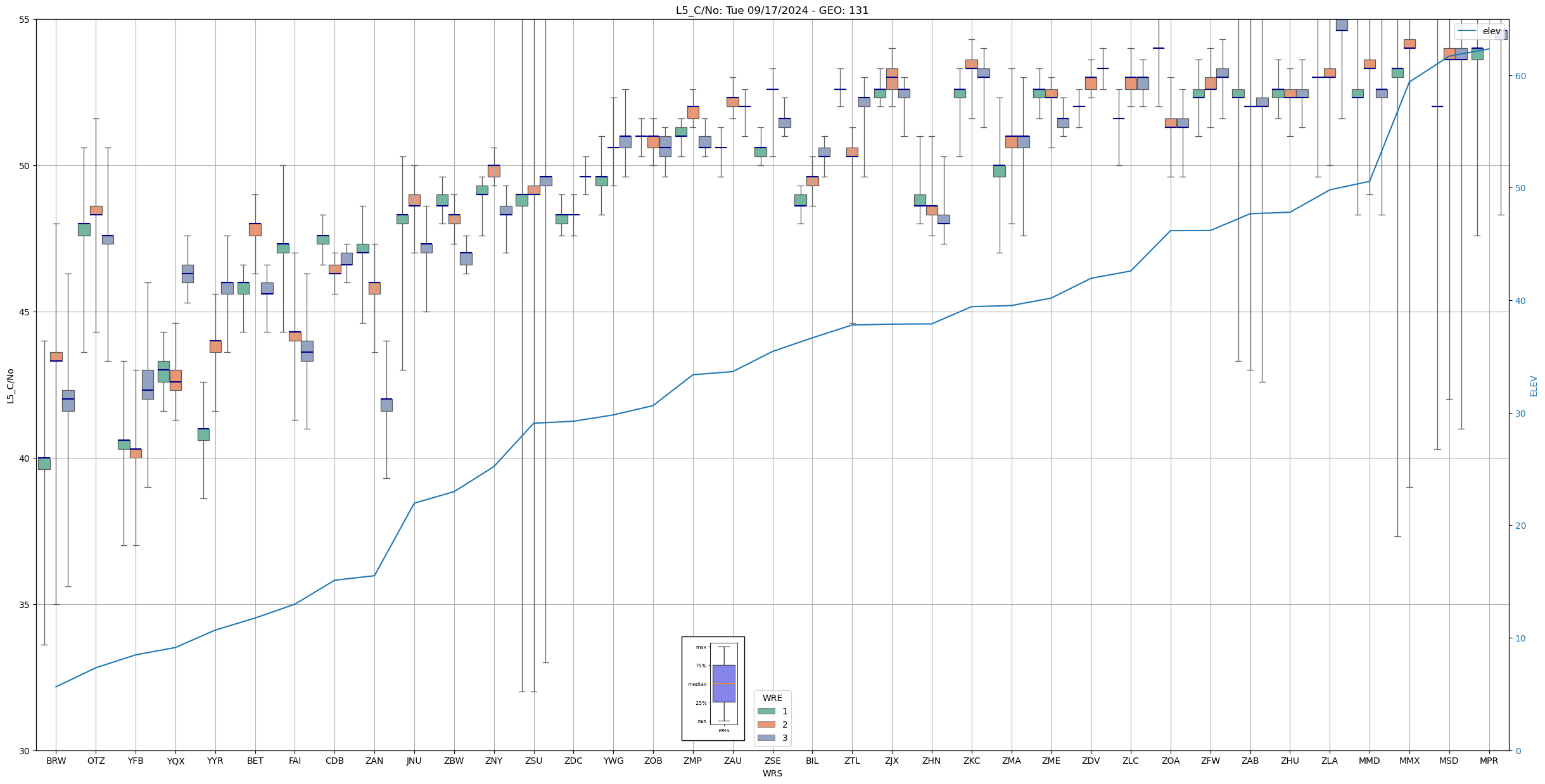Select the ZME station tick label
This screenshot has height=784, width=1545.
tap(1051, 761)
